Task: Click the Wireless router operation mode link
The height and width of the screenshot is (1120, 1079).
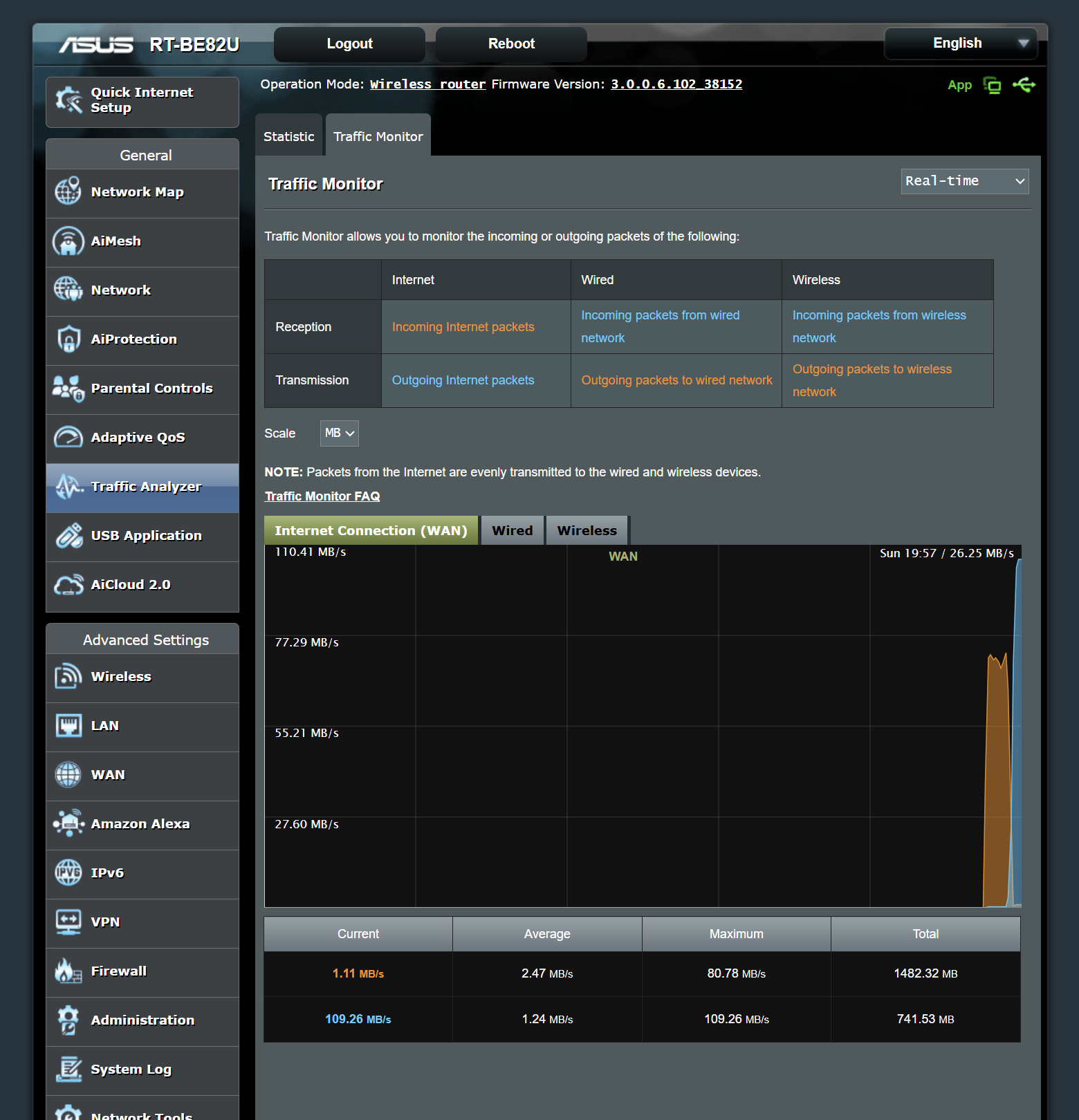Action: pyautogui.click(x=428, y=84)
